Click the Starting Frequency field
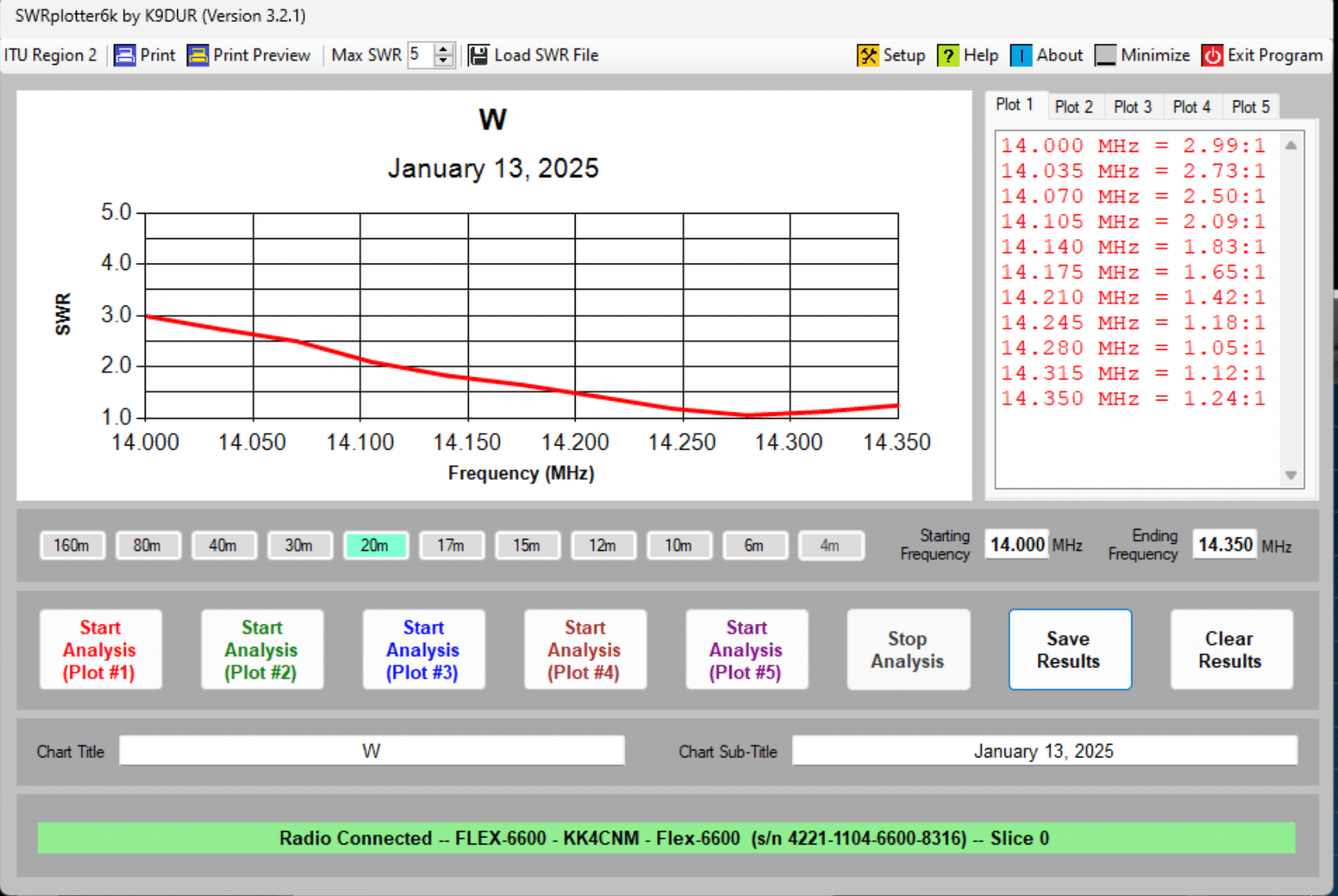 (1017, 545)
